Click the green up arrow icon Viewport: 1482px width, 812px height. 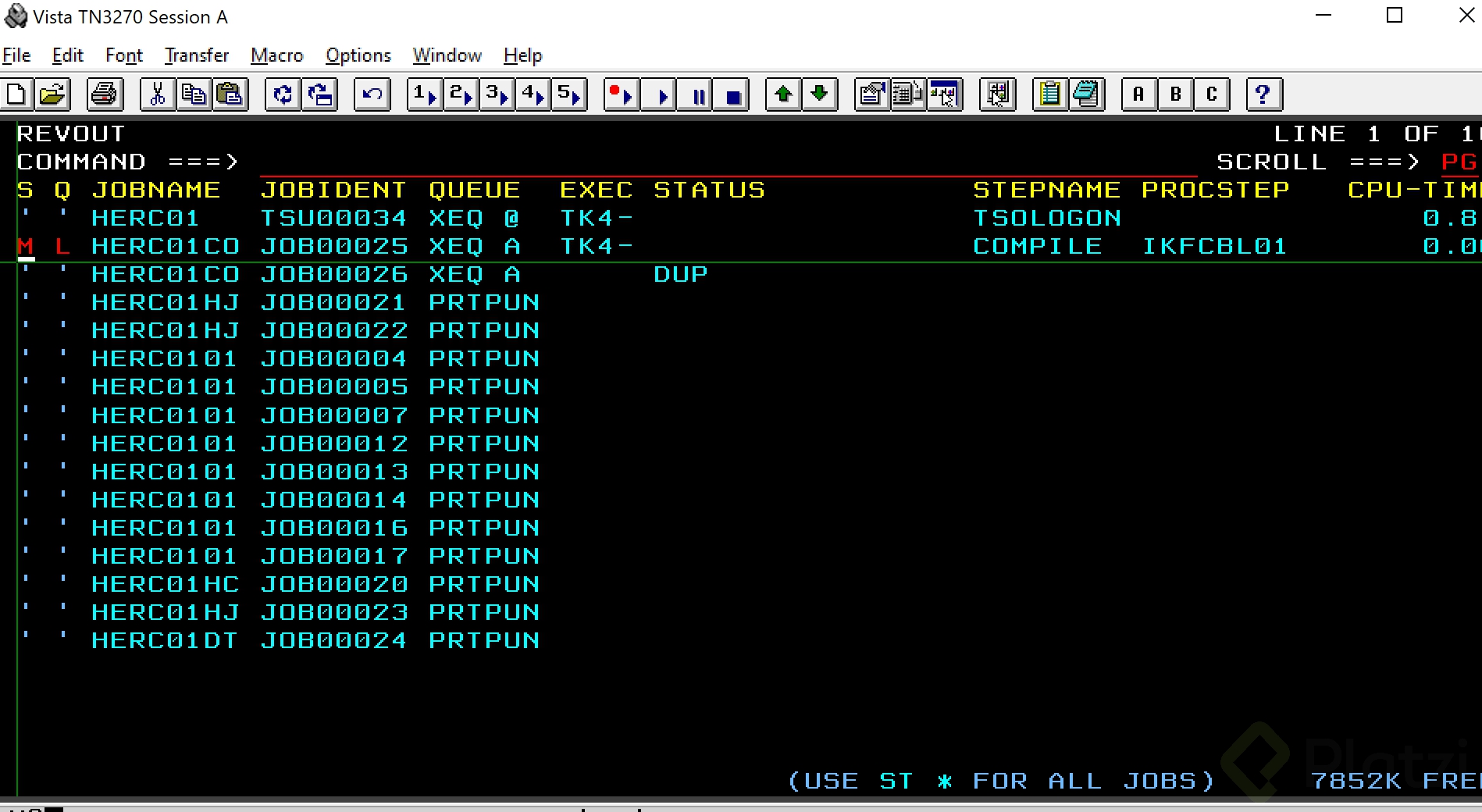click(x=783, y=95)
